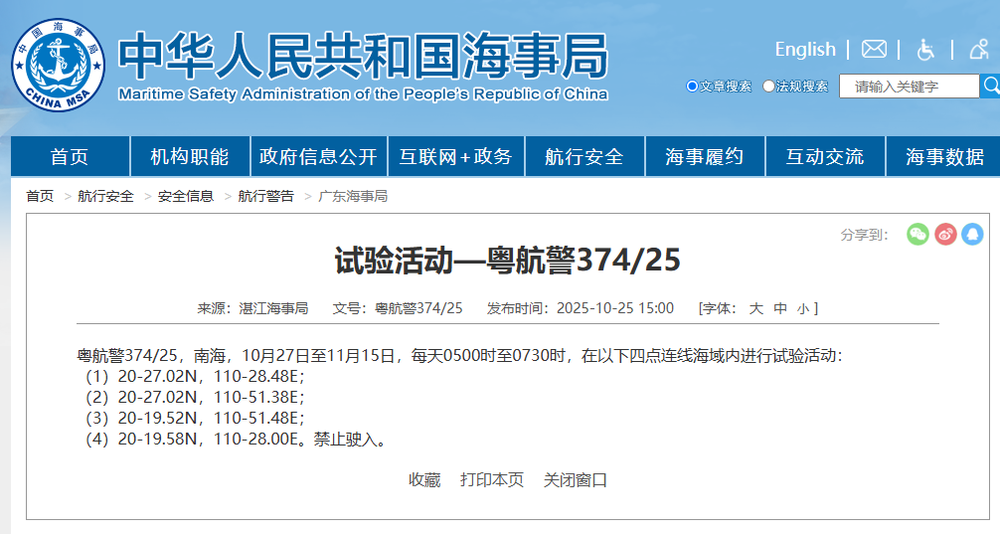Click the wheelchair accessibility icon
The width and height of the screenshot is (1000, 534).
(x=926, y=49)
